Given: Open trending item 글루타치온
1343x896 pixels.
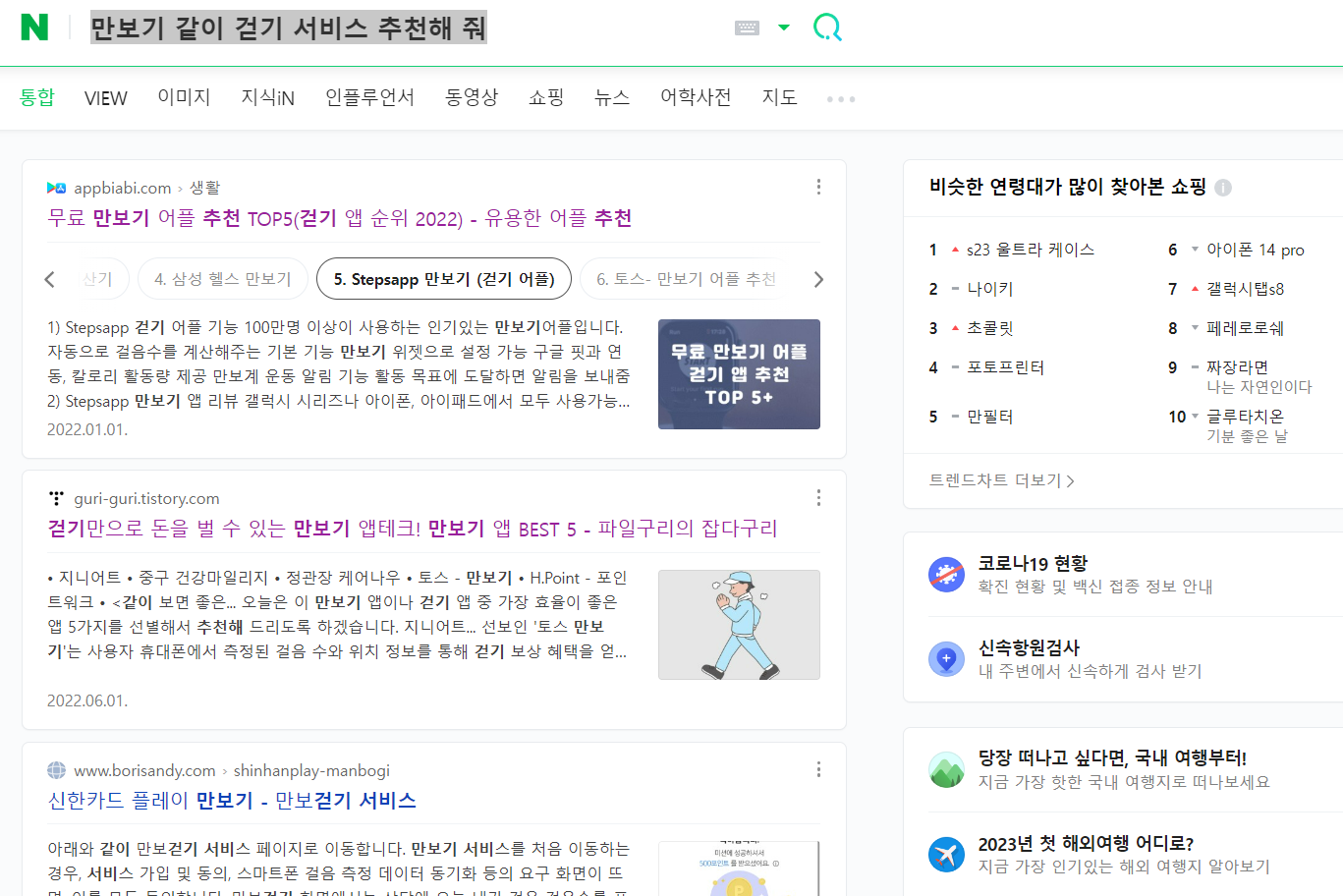Looking at the screenshot, I should pyautogui.click(x=1246, y=416).
